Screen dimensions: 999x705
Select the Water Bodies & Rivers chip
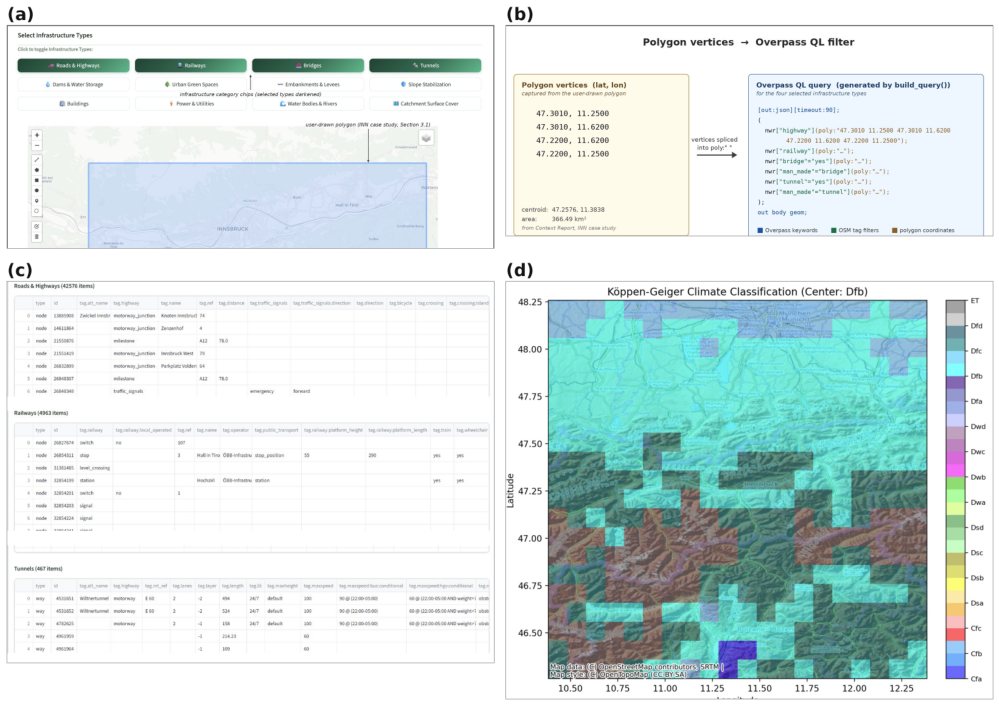(x=308, y=103)
